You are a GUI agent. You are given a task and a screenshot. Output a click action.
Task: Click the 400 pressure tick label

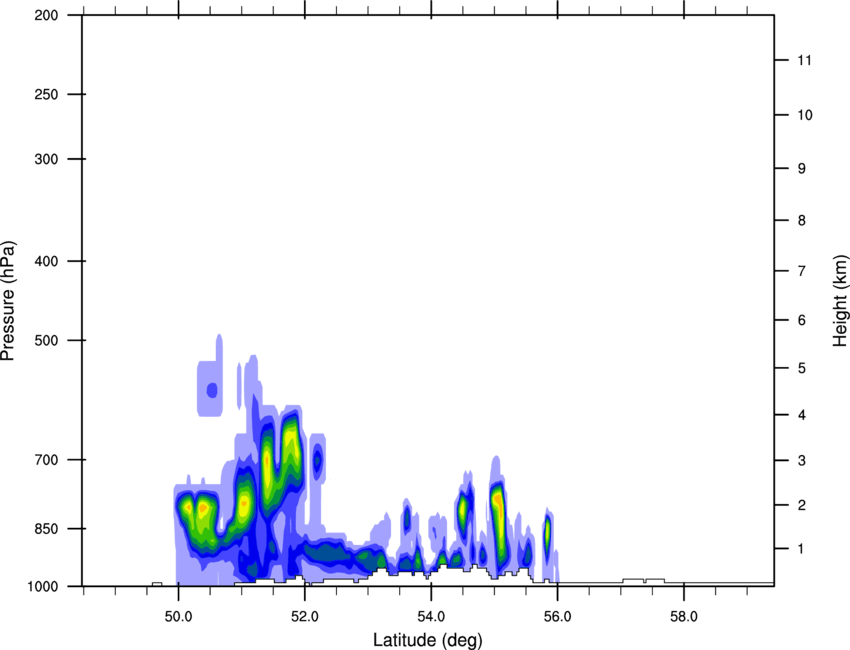[46, 261]
